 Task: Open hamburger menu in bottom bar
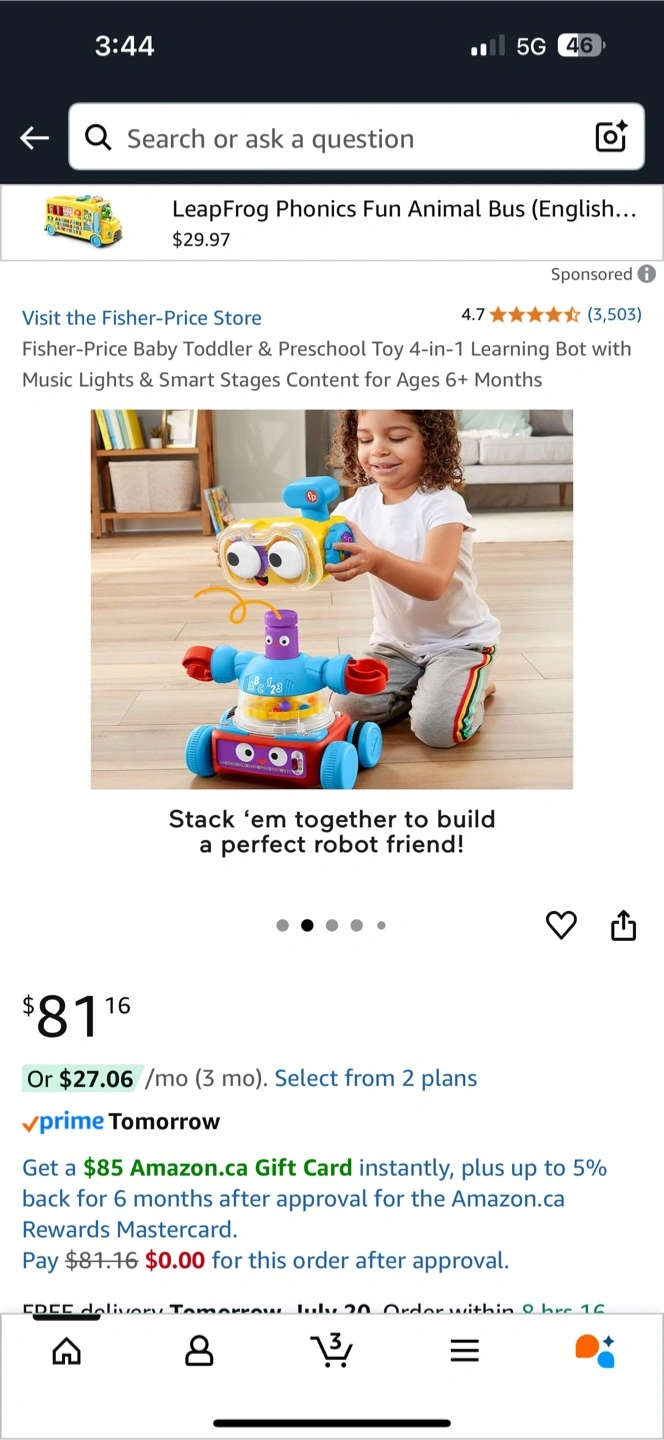tap(464, 1352)
